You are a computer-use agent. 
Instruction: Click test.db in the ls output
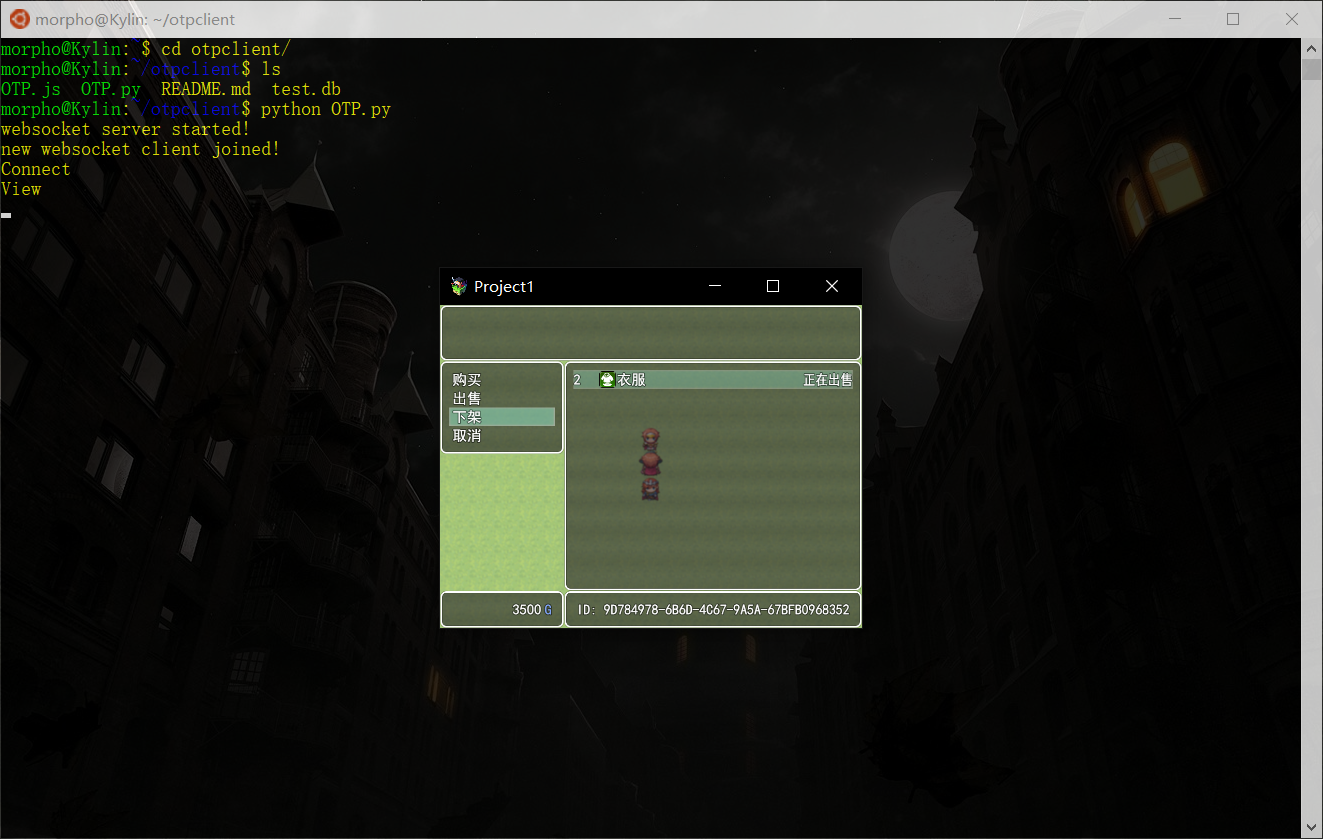pyautogui.click(x=306, y=89)
